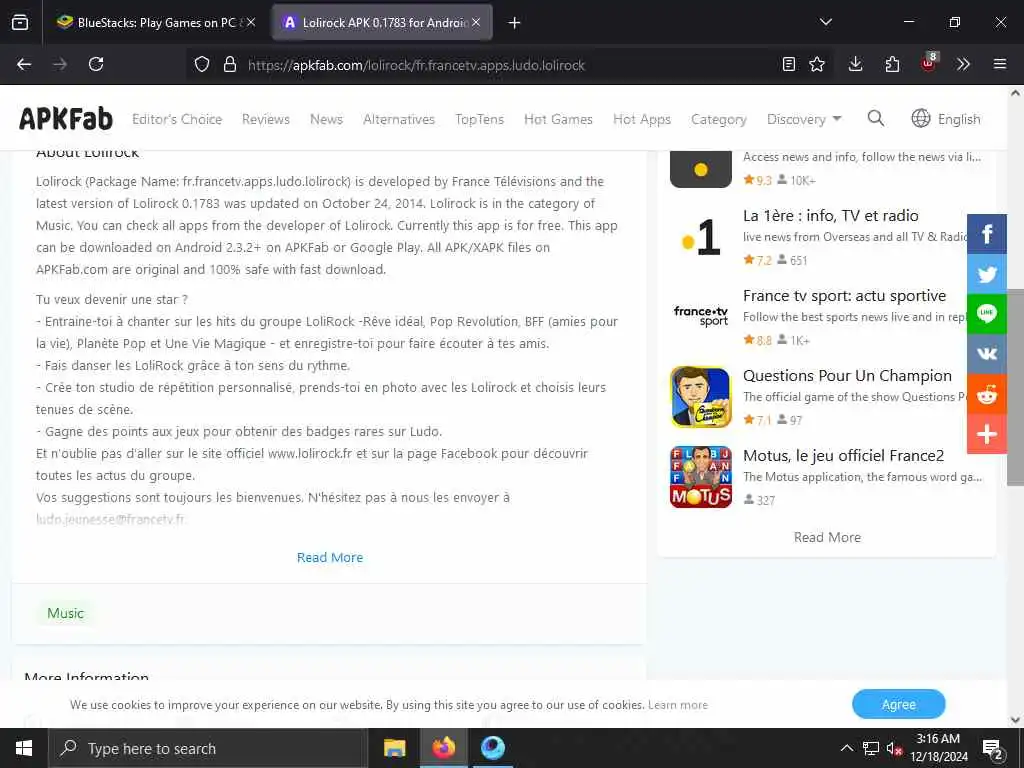Open Reviews menu item

(x=266, y=120)
